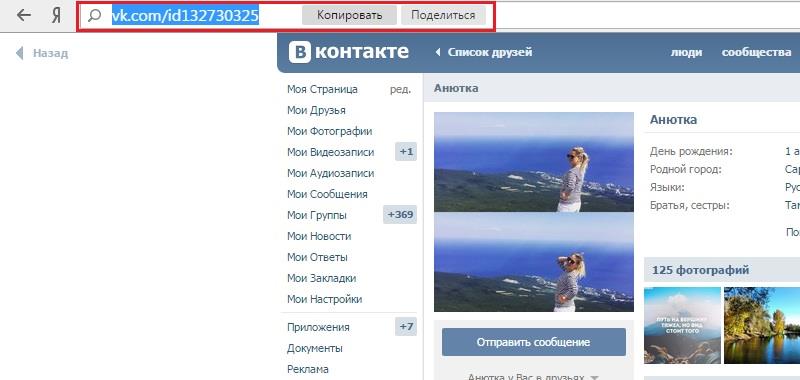
Task: Open "Мои Настройки"
Action: click(x=324, y=299)
